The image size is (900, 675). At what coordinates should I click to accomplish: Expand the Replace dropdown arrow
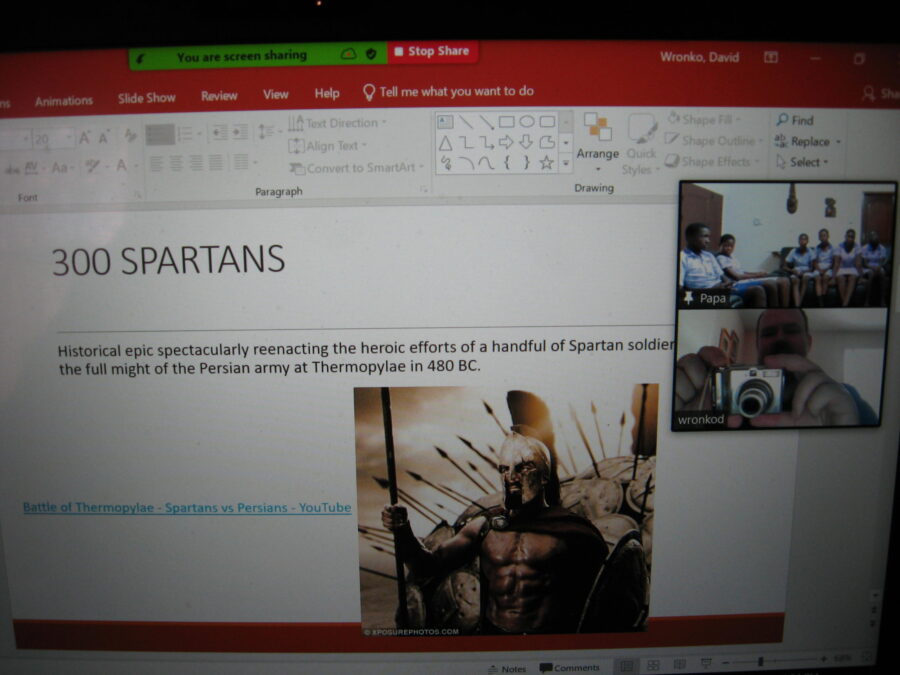pos(838,142)
